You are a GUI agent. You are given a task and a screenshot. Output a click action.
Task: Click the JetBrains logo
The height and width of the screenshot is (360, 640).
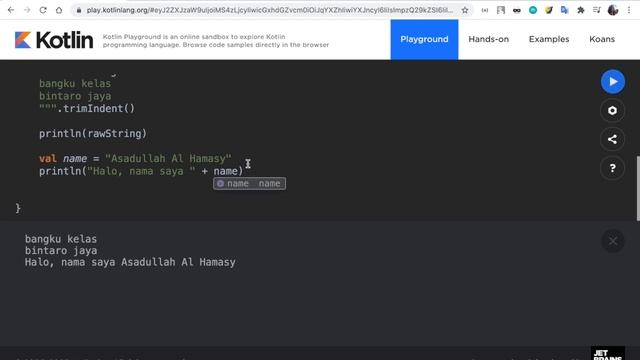pyautogui.click(x=608, y=353)
